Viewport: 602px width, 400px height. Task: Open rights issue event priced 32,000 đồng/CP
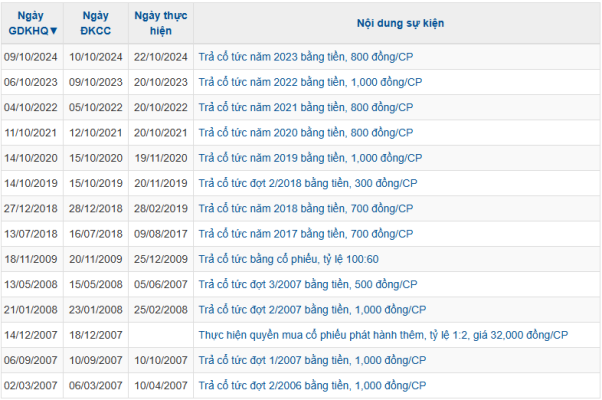pos(383,335)
